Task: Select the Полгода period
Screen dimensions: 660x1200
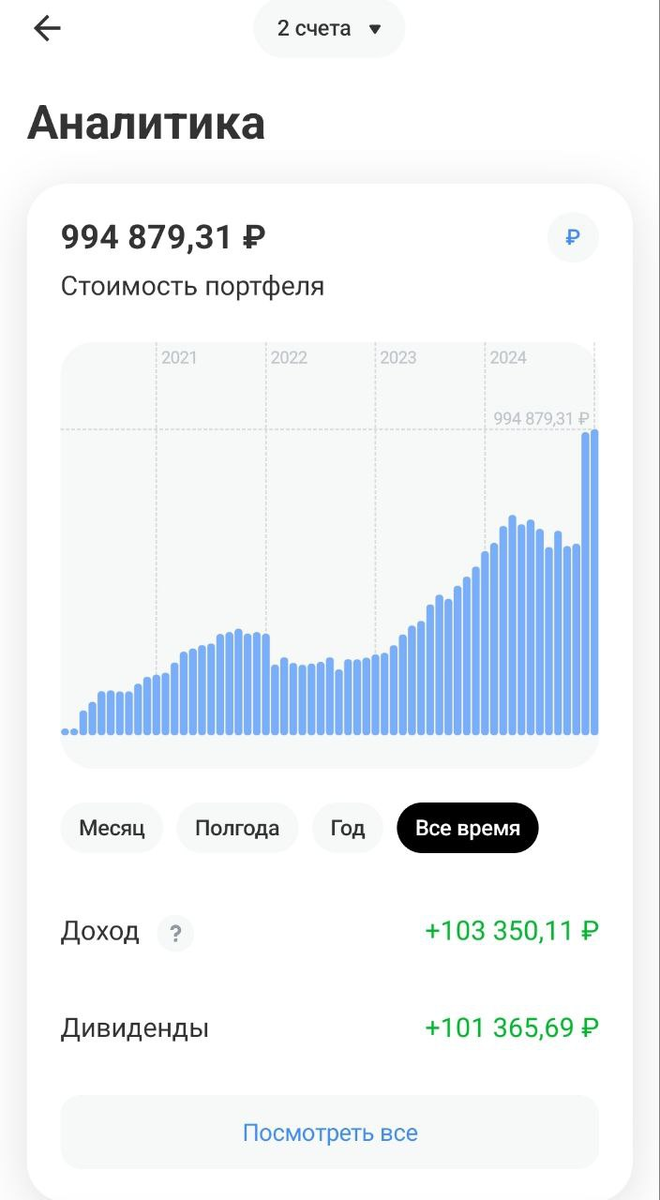Action: [237, 827]
